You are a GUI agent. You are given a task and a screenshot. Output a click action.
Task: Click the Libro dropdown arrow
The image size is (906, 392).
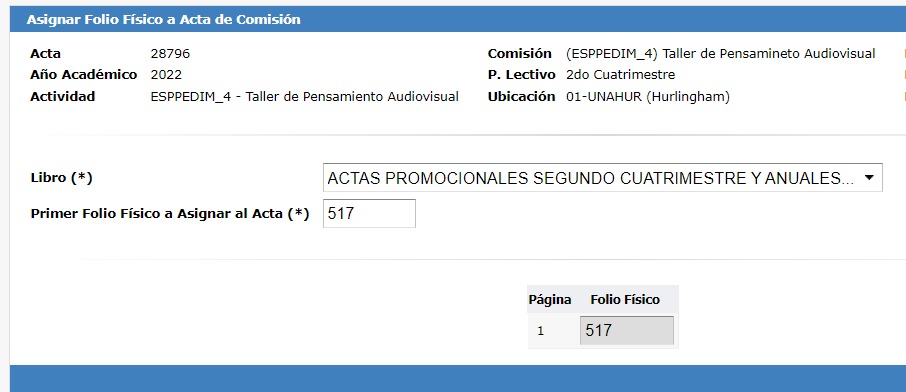868,178
